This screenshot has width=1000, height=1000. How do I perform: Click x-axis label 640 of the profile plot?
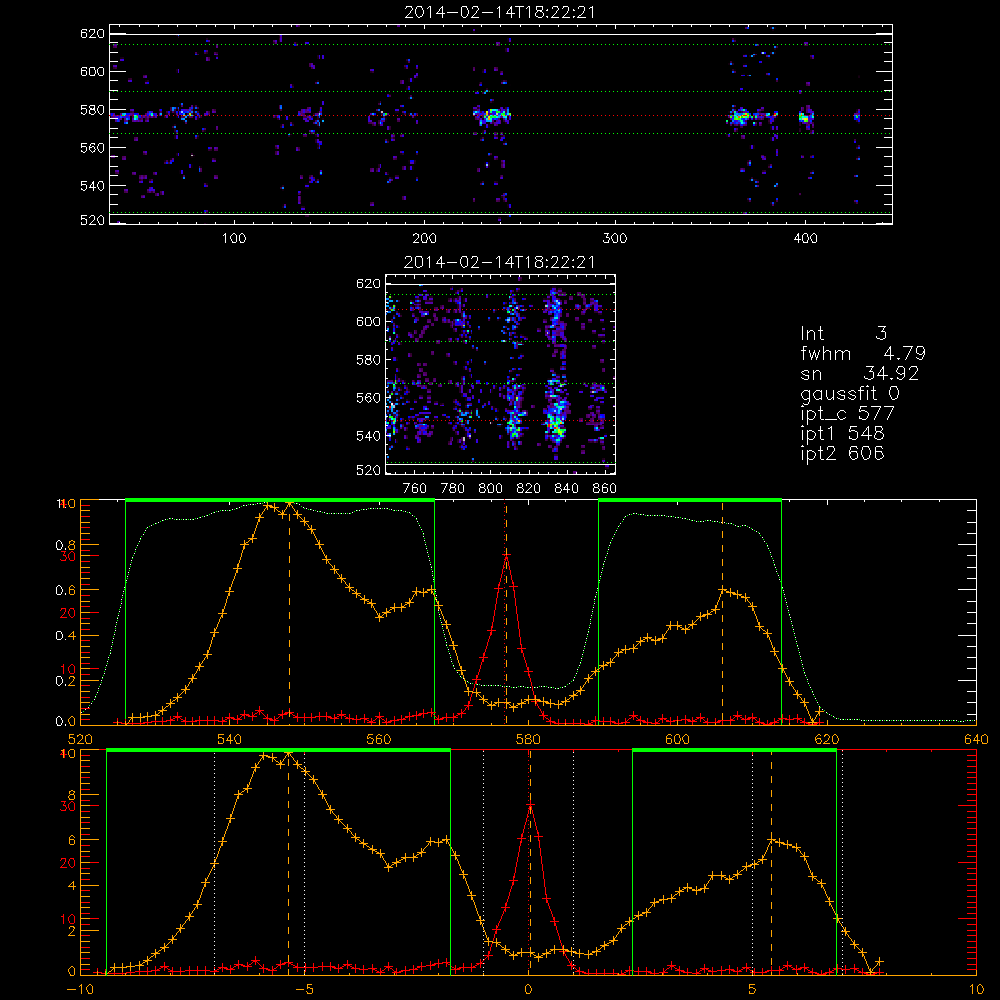pos(976,740)
